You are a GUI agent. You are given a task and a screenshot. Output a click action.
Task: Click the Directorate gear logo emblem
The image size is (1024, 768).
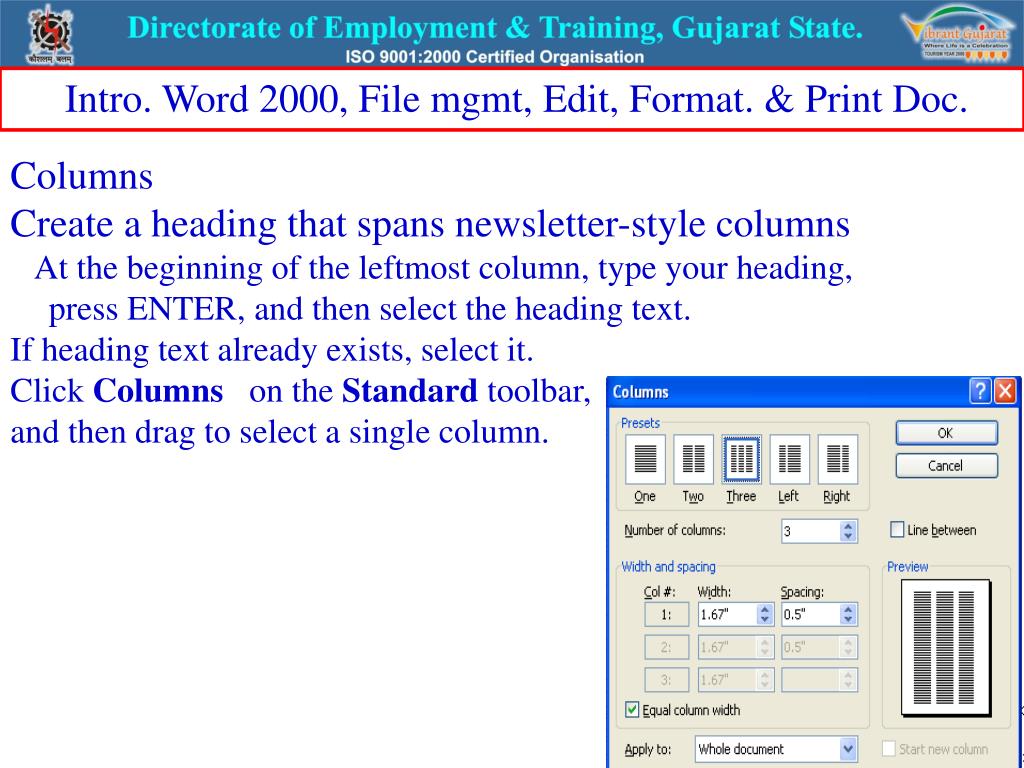pos(50,34)
